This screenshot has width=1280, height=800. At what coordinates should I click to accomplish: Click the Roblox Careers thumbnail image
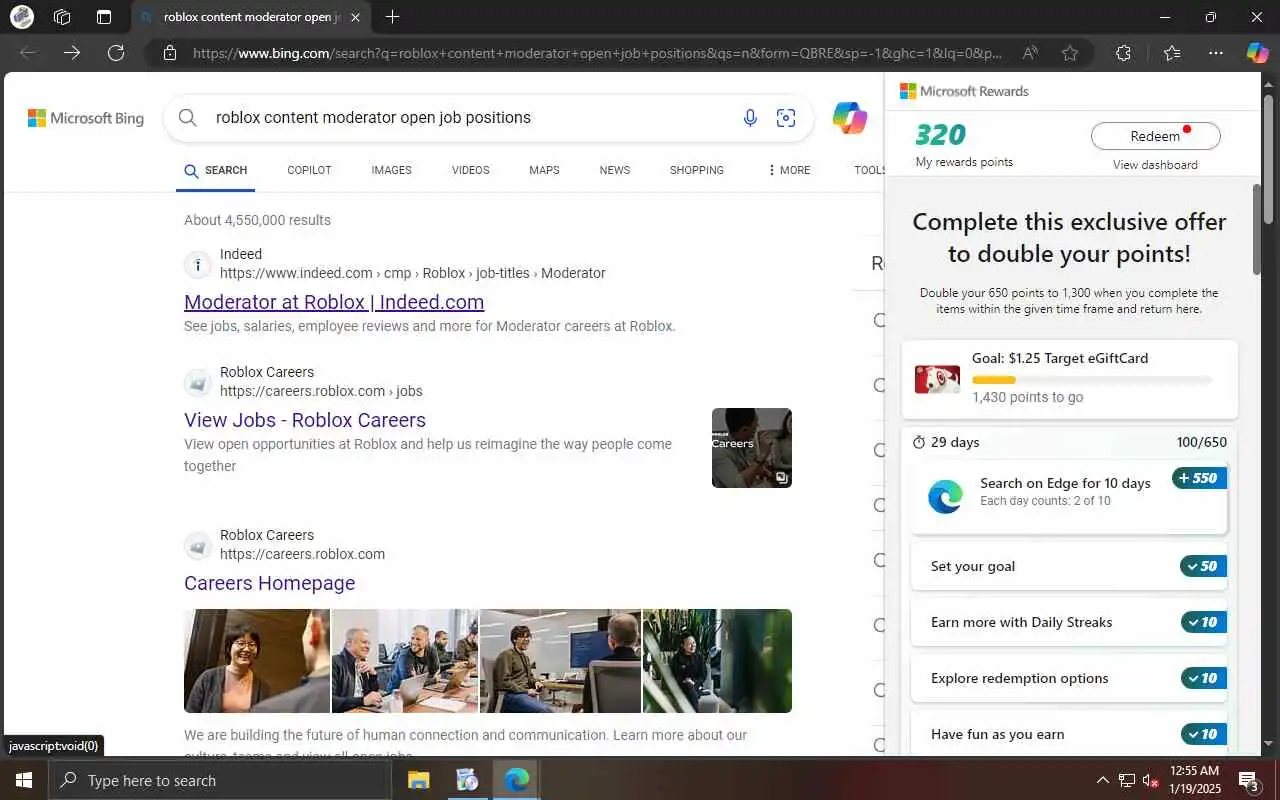(752, 448)
